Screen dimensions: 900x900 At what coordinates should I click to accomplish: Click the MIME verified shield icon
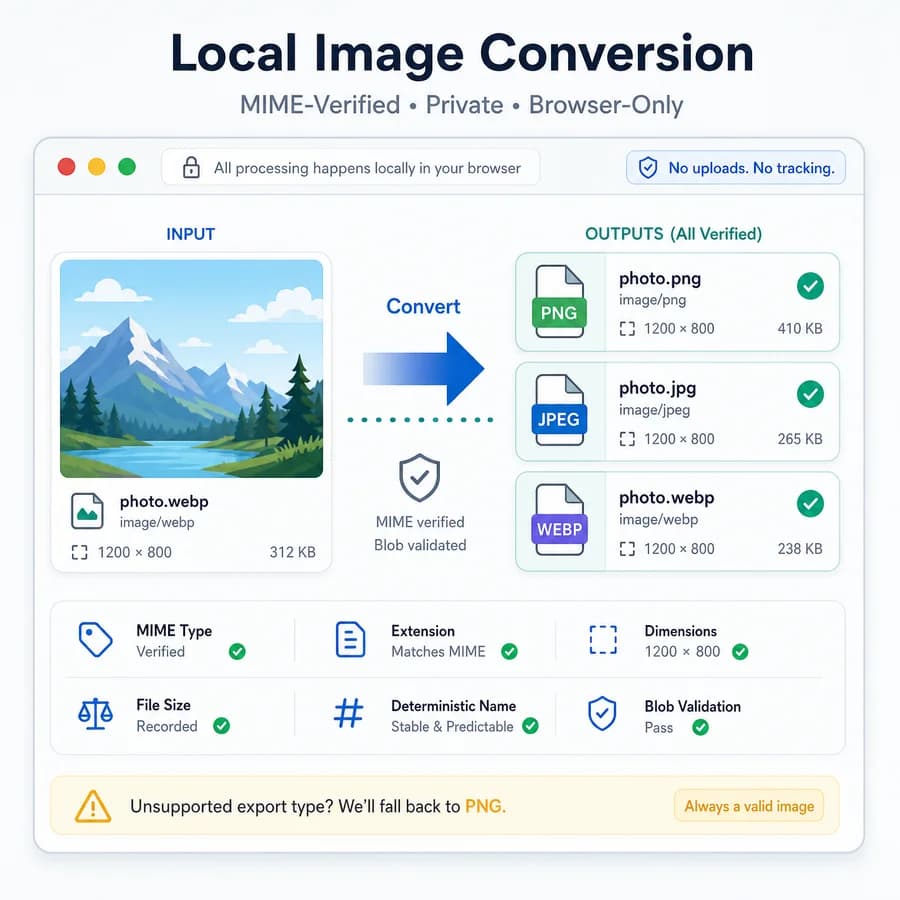click(420, 478)
